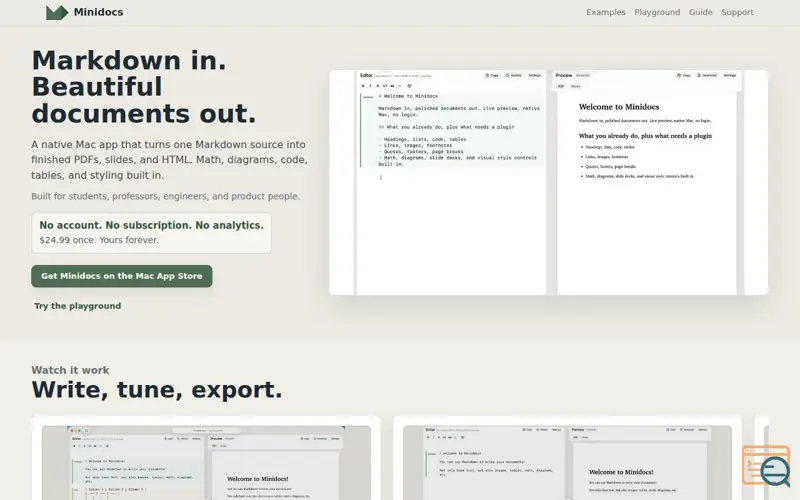The image size is (800, 500).
Task: Click the "Built for students, professors" line
Action: [x=166, y=196]
